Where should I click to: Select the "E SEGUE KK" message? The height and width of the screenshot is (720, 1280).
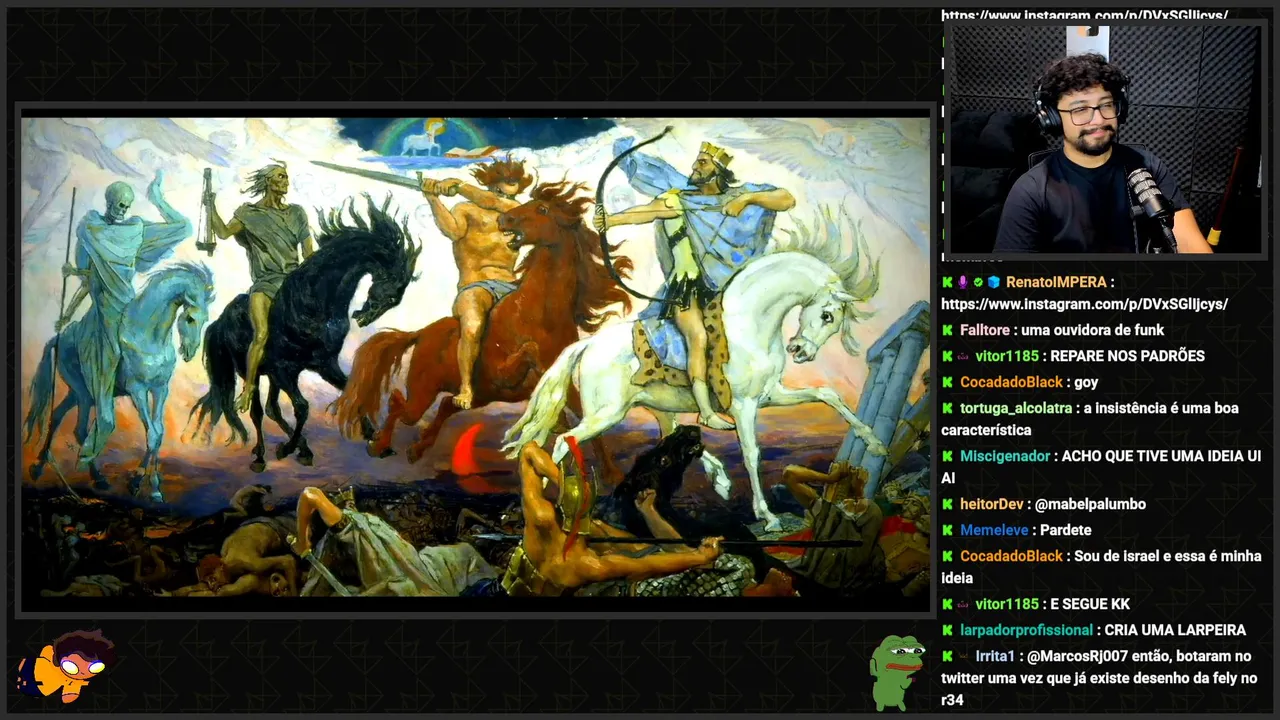pyautogui.click(x=1090, y=604)
